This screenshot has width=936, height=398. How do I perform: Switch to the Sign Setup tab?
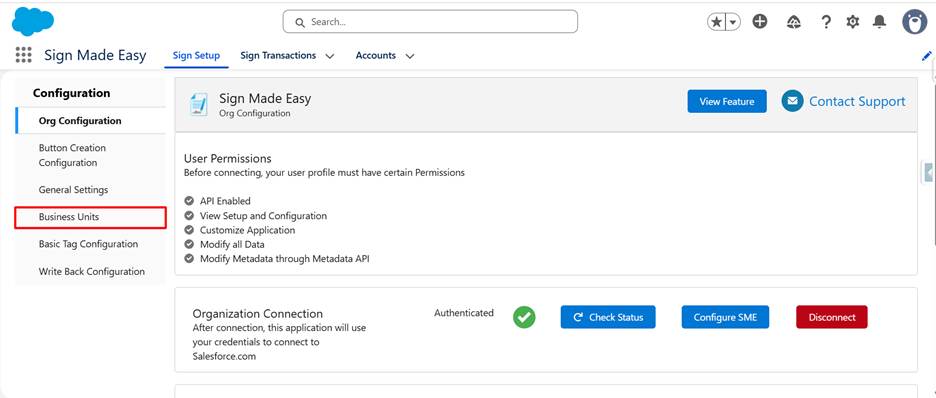(196, 55)
